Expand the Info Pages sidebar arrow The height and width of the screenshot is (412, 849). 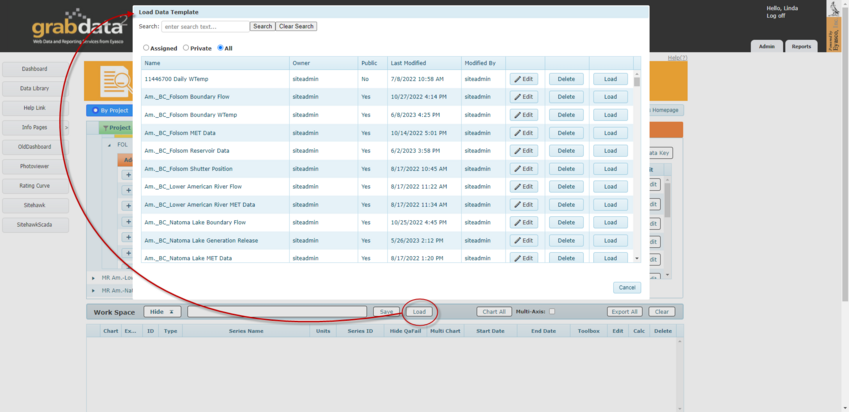(67, 128)
